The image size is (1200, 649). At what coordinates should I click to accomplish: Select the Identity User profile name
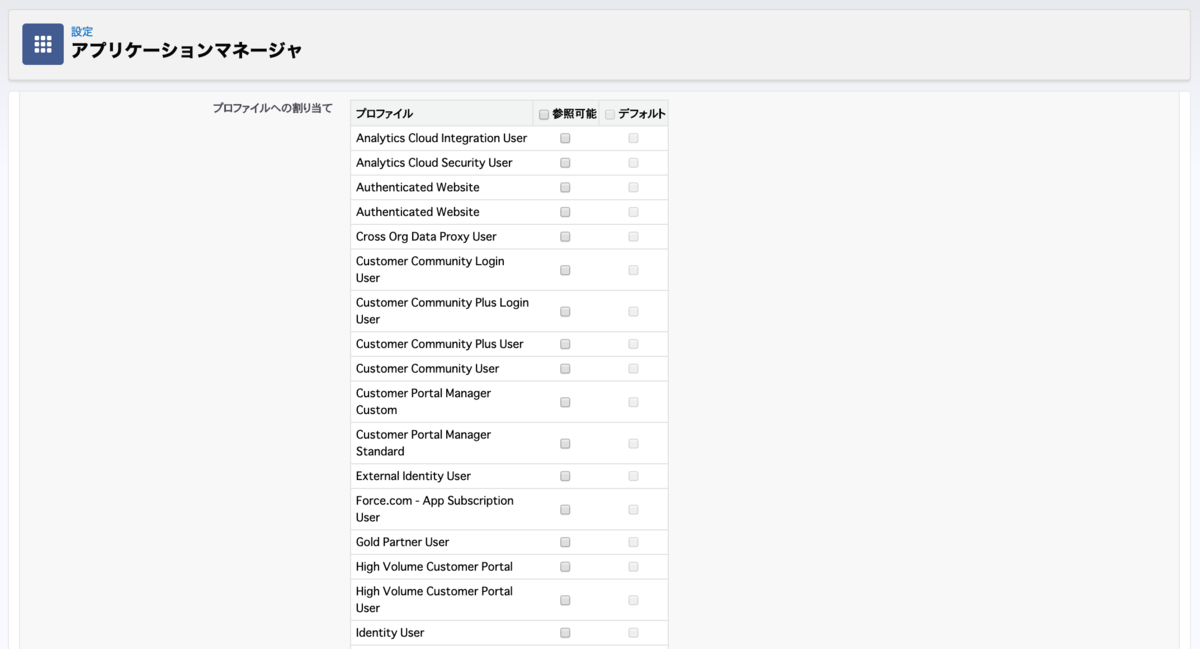(x=390, y=633)
